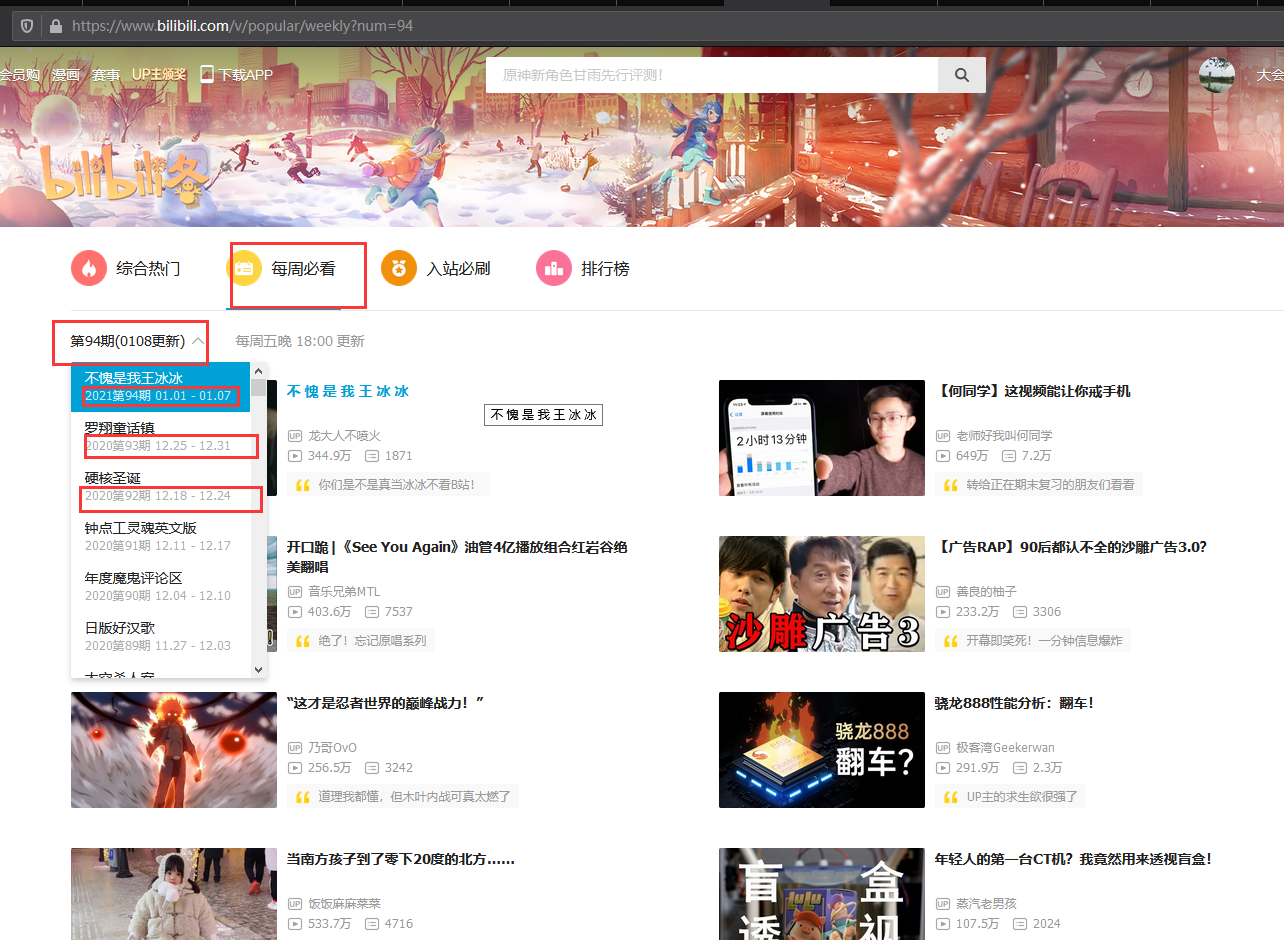Open video “这才是忍者世界的巅峰战力！”
Screen dimensions: 1284x940
coord(386,703)
